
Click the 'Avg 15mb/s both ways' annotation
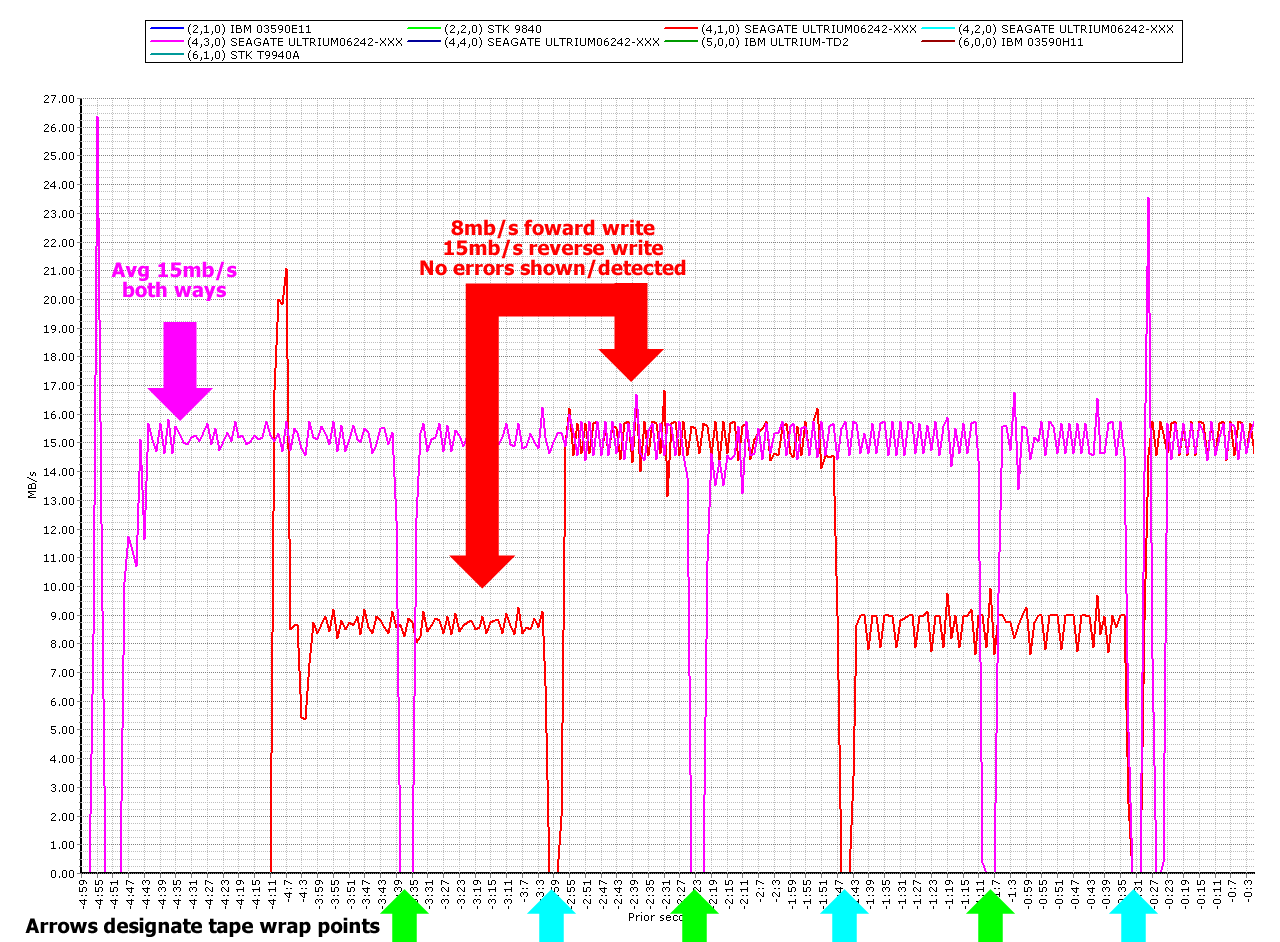tap(174, 280)
